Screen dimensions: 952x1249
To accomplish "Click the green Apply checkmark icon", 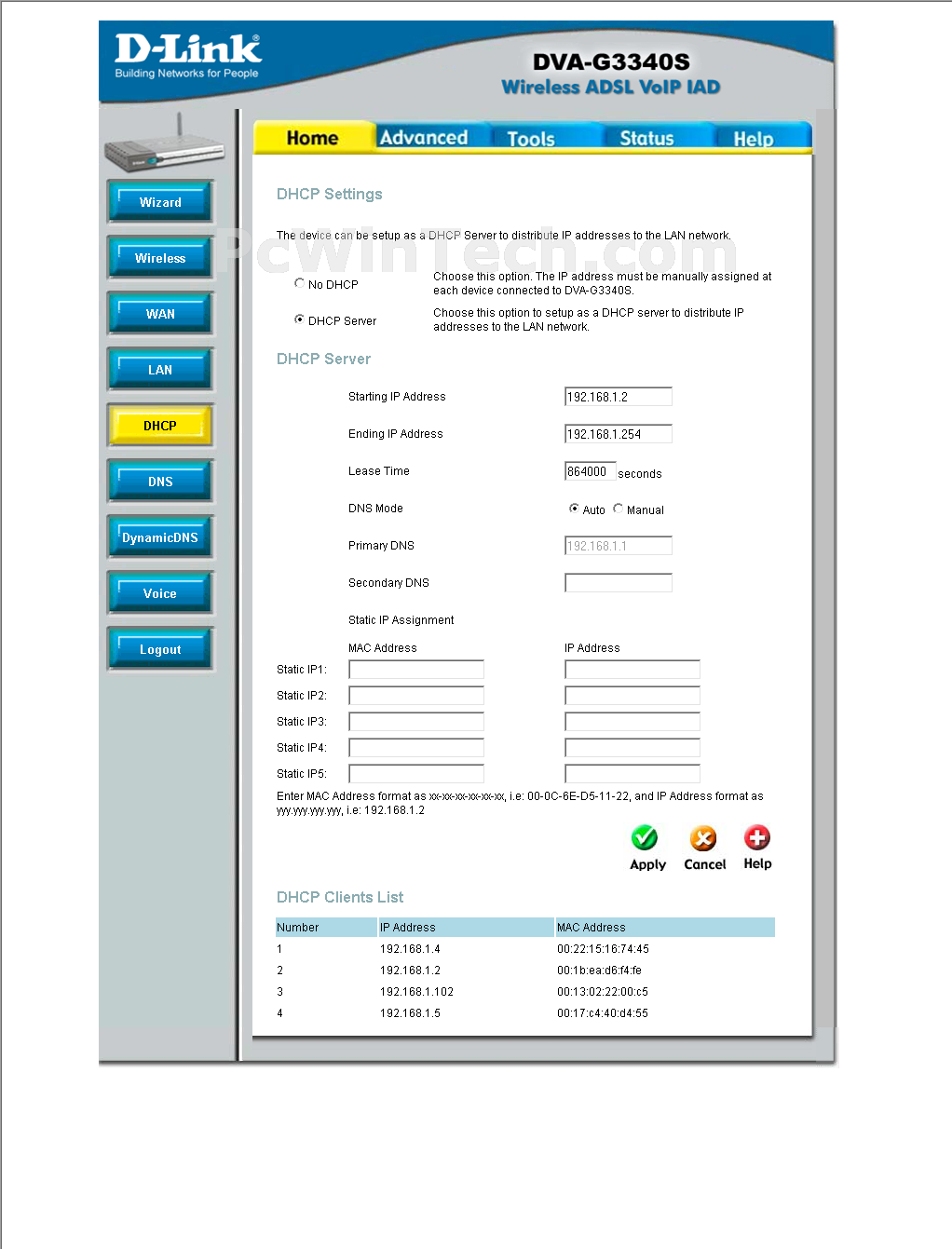I will coord(644,837).
